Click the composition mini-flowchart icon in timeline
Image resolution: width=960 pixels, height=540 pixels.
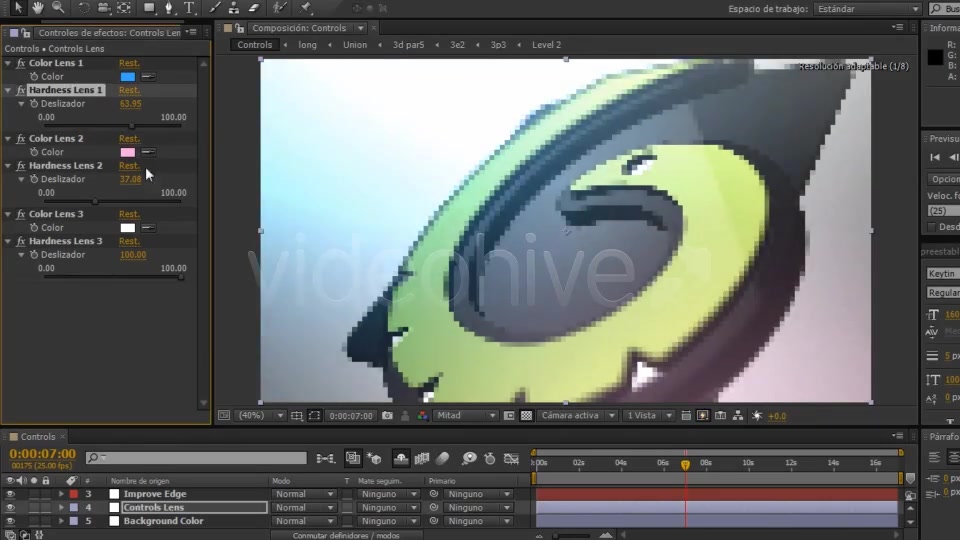tap(325, 458)
